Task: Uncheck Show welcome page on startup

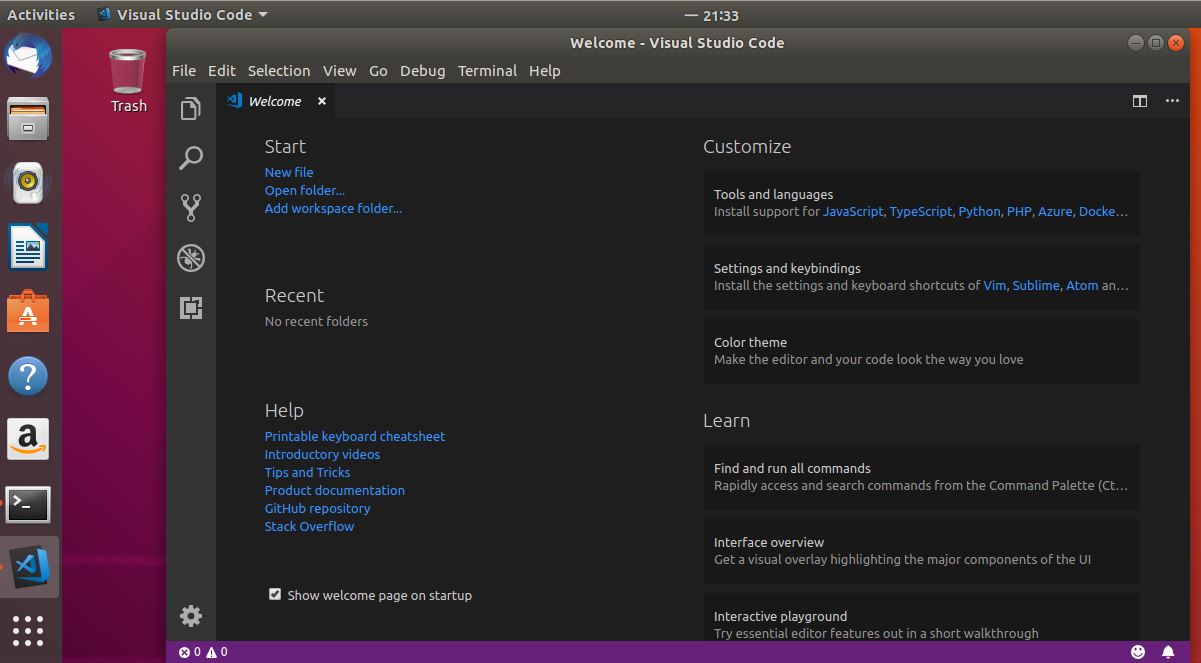Action: 275,594
